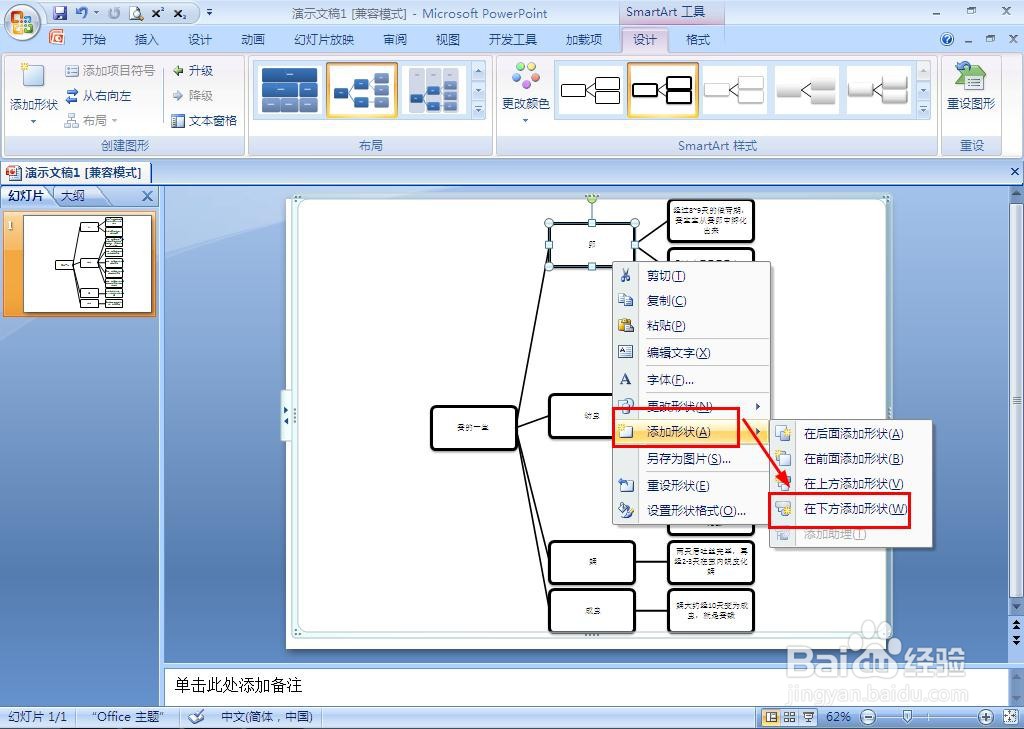The width and height of the screenshot is (1024, 729).
Task: Open SmartArt Format (格式) tab
Action: pyautogui.click(x=697, y=40)
